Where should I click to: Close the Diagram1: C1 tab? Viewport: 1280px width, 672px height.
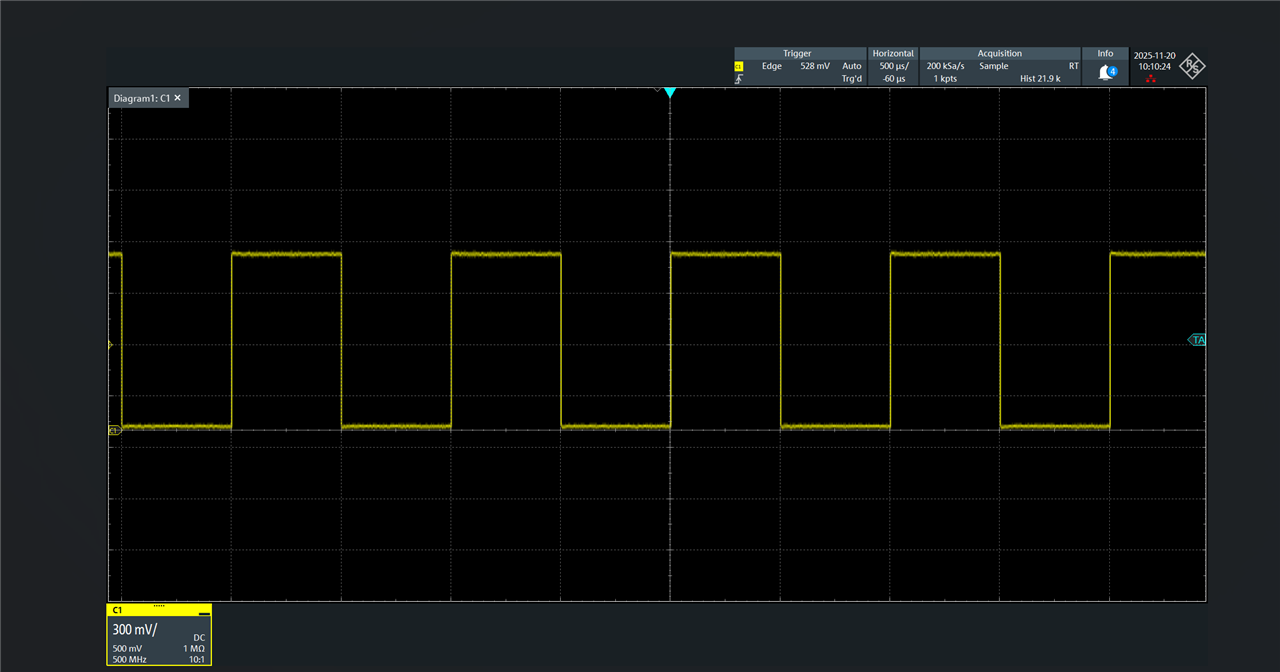point(178,98)
